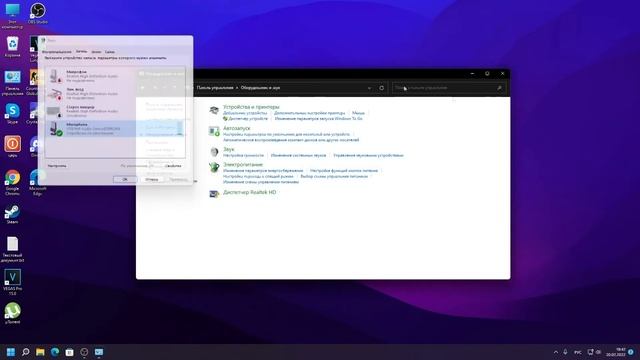
Task: Launch VEGAS Pro 15.0 from the desktop
Action: (12, 282)
